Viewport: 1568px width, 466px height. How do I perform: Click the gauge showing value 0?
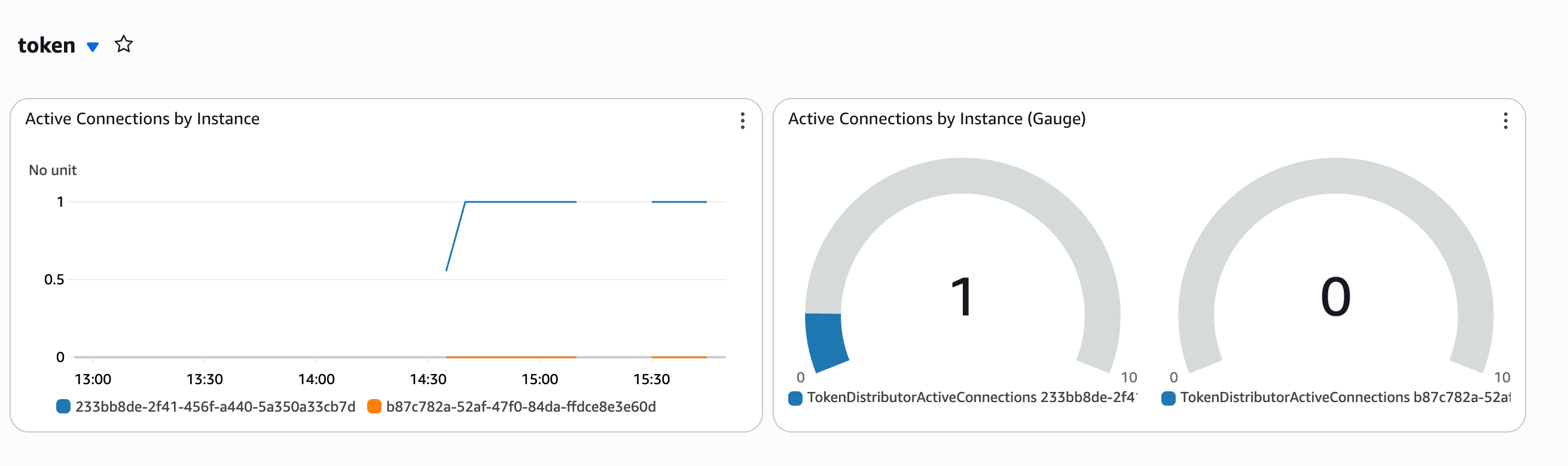[x=1335, y=296]
